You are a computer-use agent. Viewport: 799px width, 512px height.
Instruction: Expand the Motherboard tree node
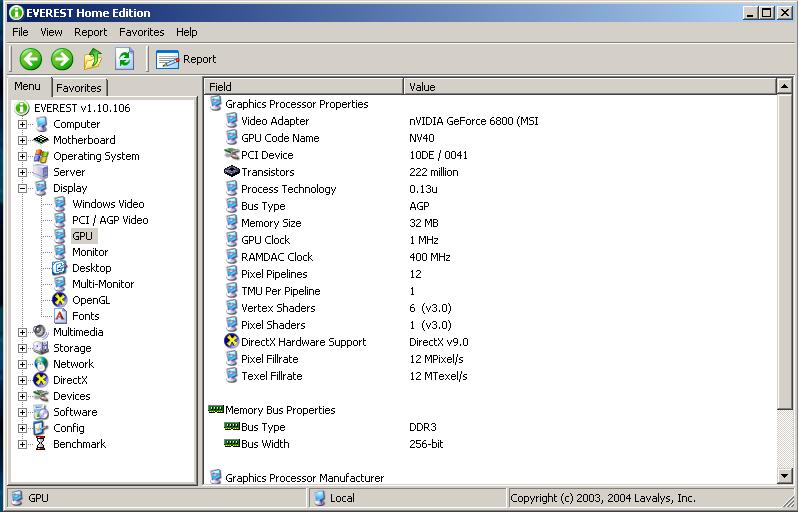point(22,140)
